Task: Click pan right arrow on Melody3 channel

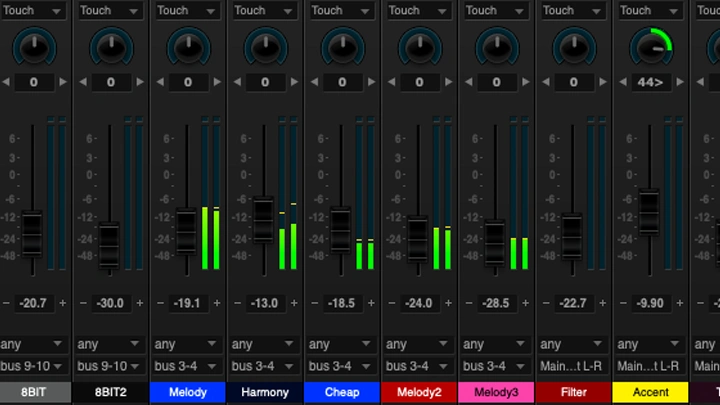Action: pos(526,82)
